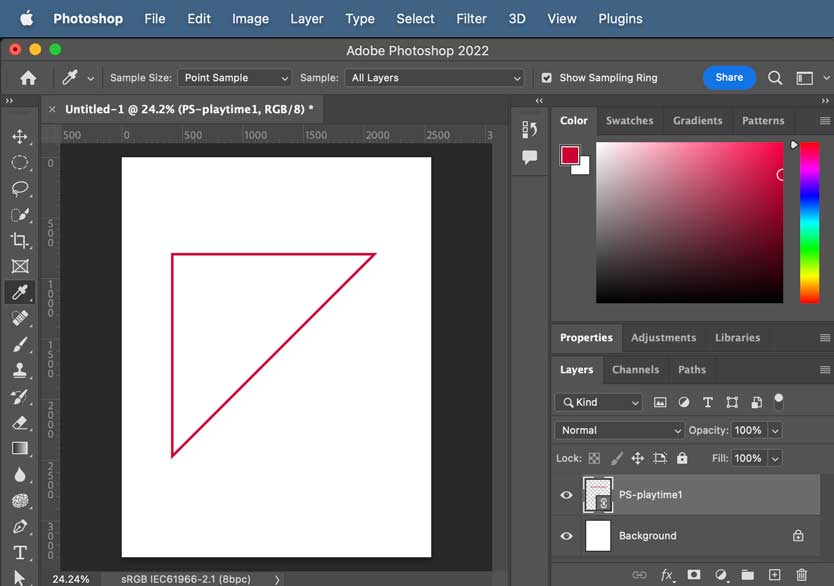This screenshot has height=586, width=834.
Task: Select the Crop tool
Action: click(x=20, y=240)
